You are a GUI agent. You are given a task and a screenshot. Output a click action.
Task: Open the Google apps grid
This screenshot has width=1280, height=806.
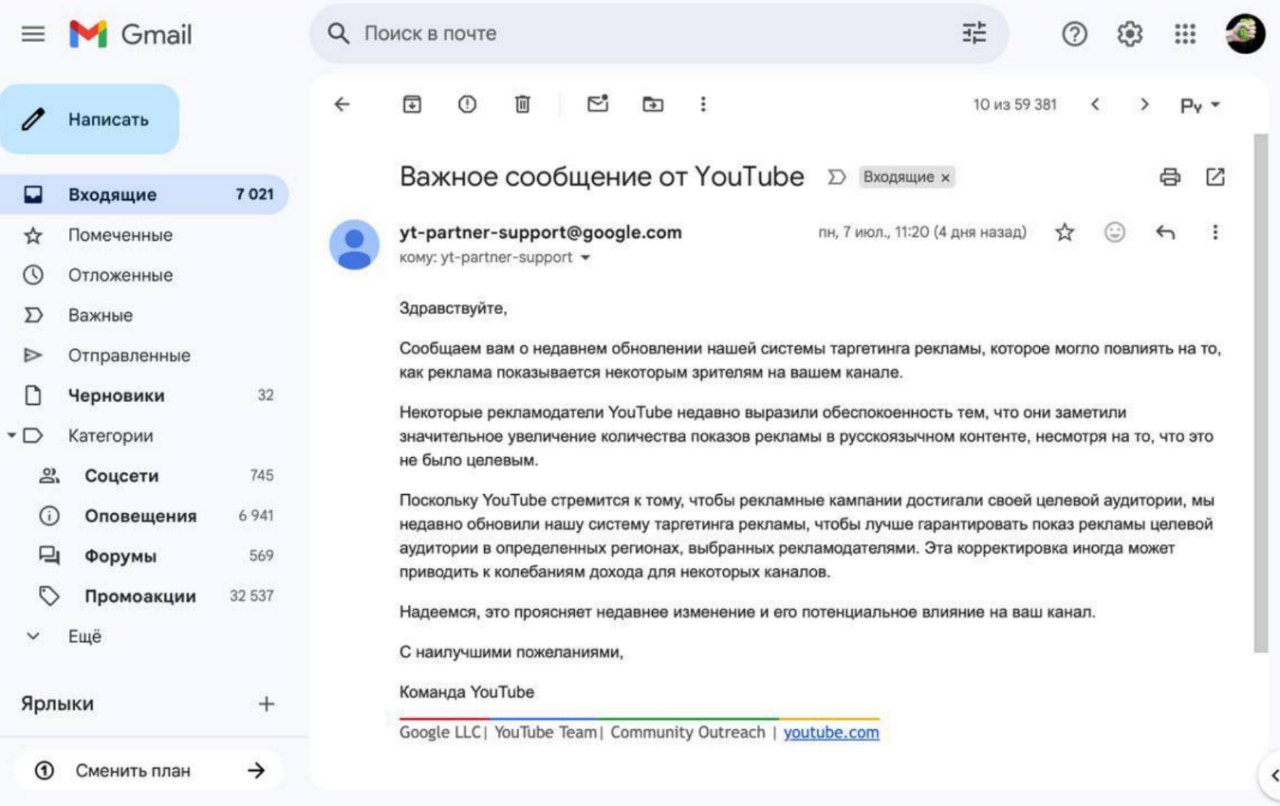(1185, 34)
